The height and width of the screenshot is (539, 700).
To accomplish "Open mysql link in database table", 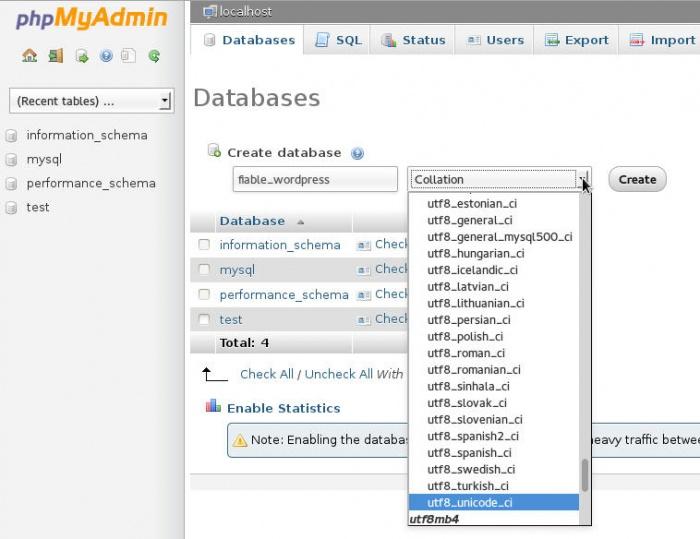I will [x=237, y=270].
